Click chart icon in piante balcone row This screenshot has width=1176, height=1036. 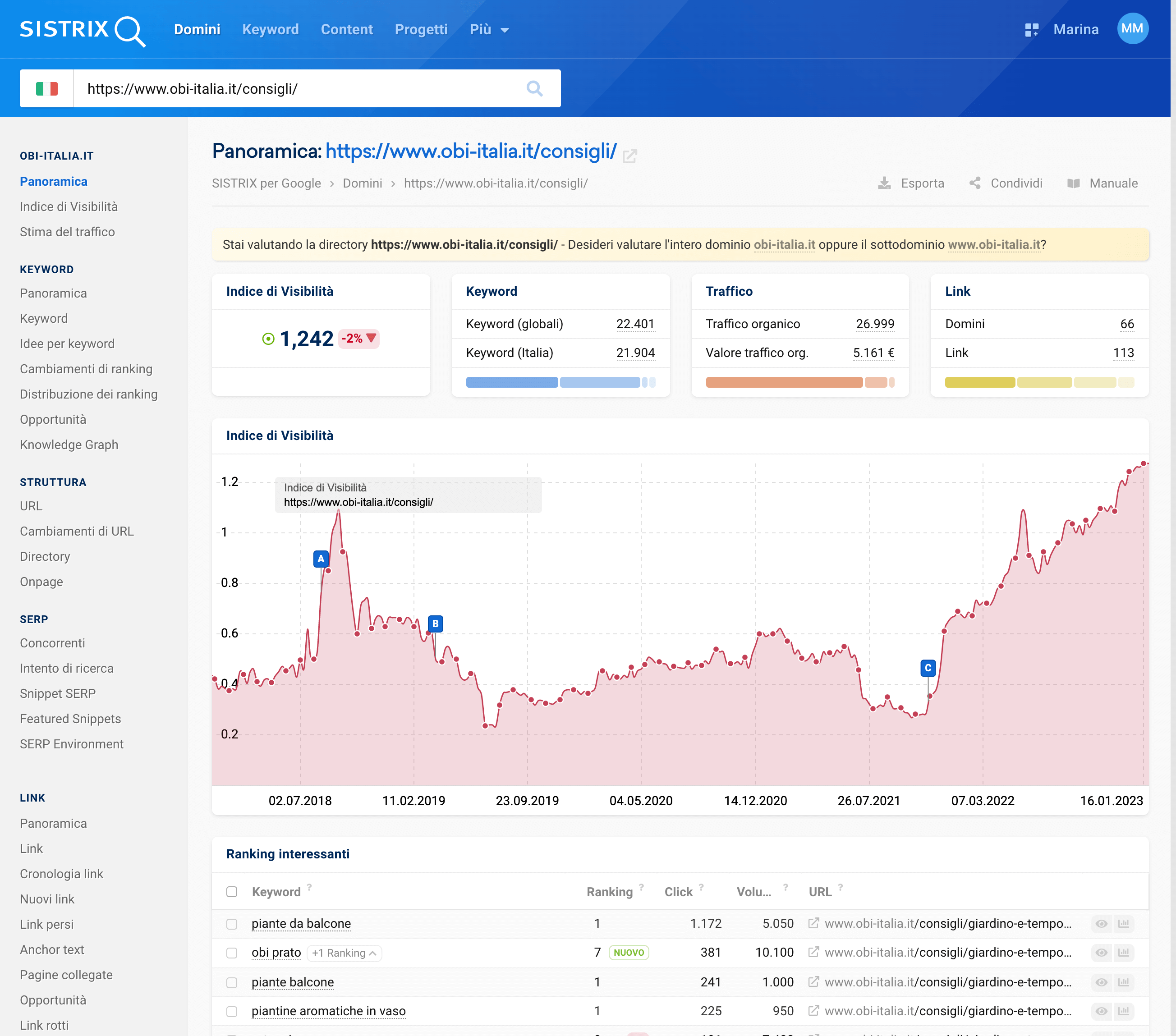(x=1124, y=982)
